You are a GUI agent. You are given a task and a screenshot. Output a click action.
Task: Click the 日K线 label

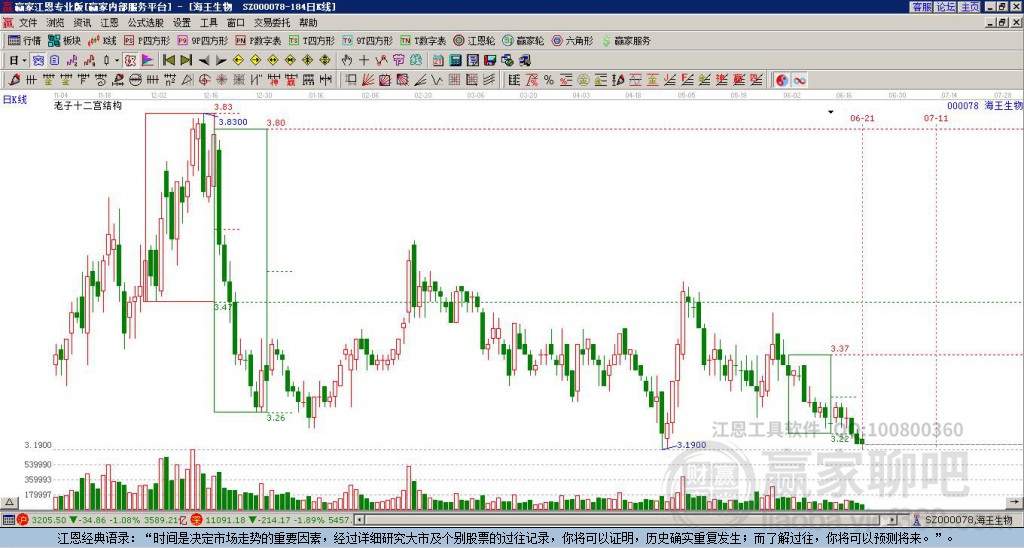click(15, 100)
